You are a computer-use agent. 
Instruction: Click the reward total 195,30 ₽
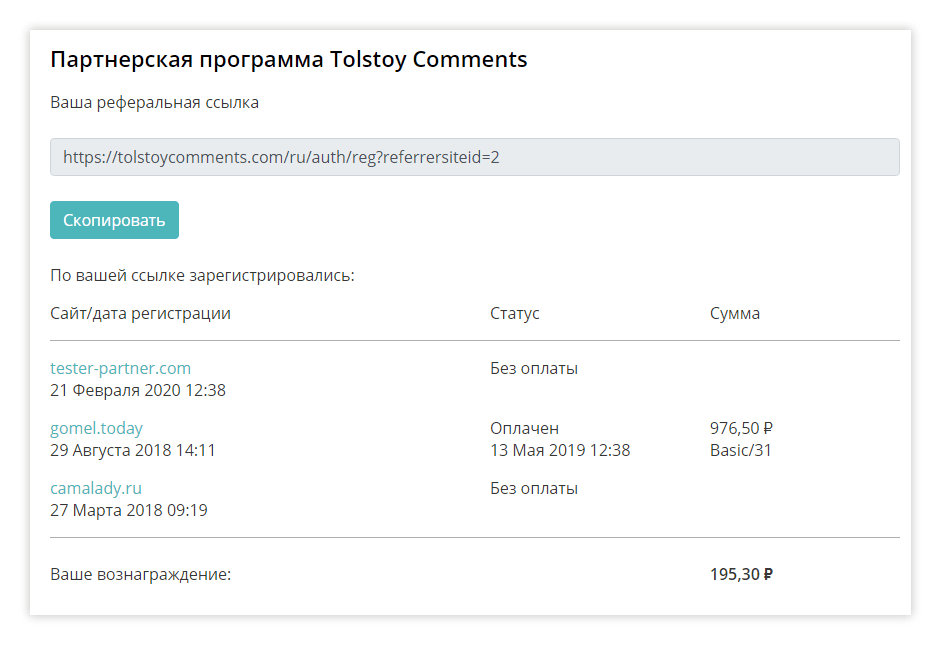pos(742,575)
